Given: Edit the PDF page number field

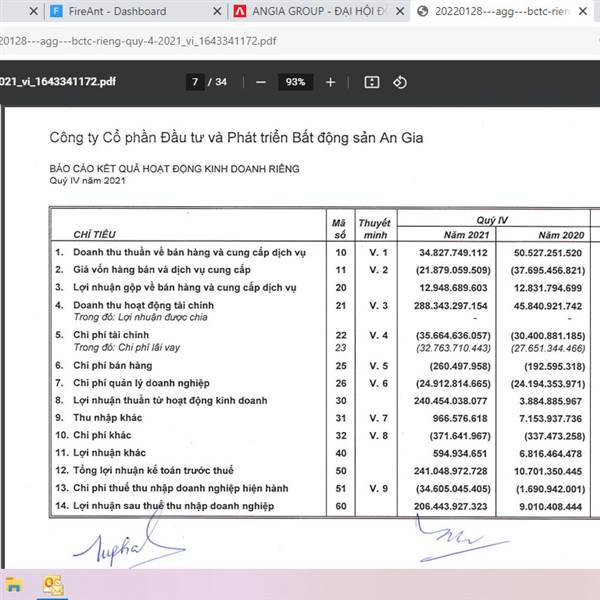Looking at the screenshot, I should [x=195, y=82].
